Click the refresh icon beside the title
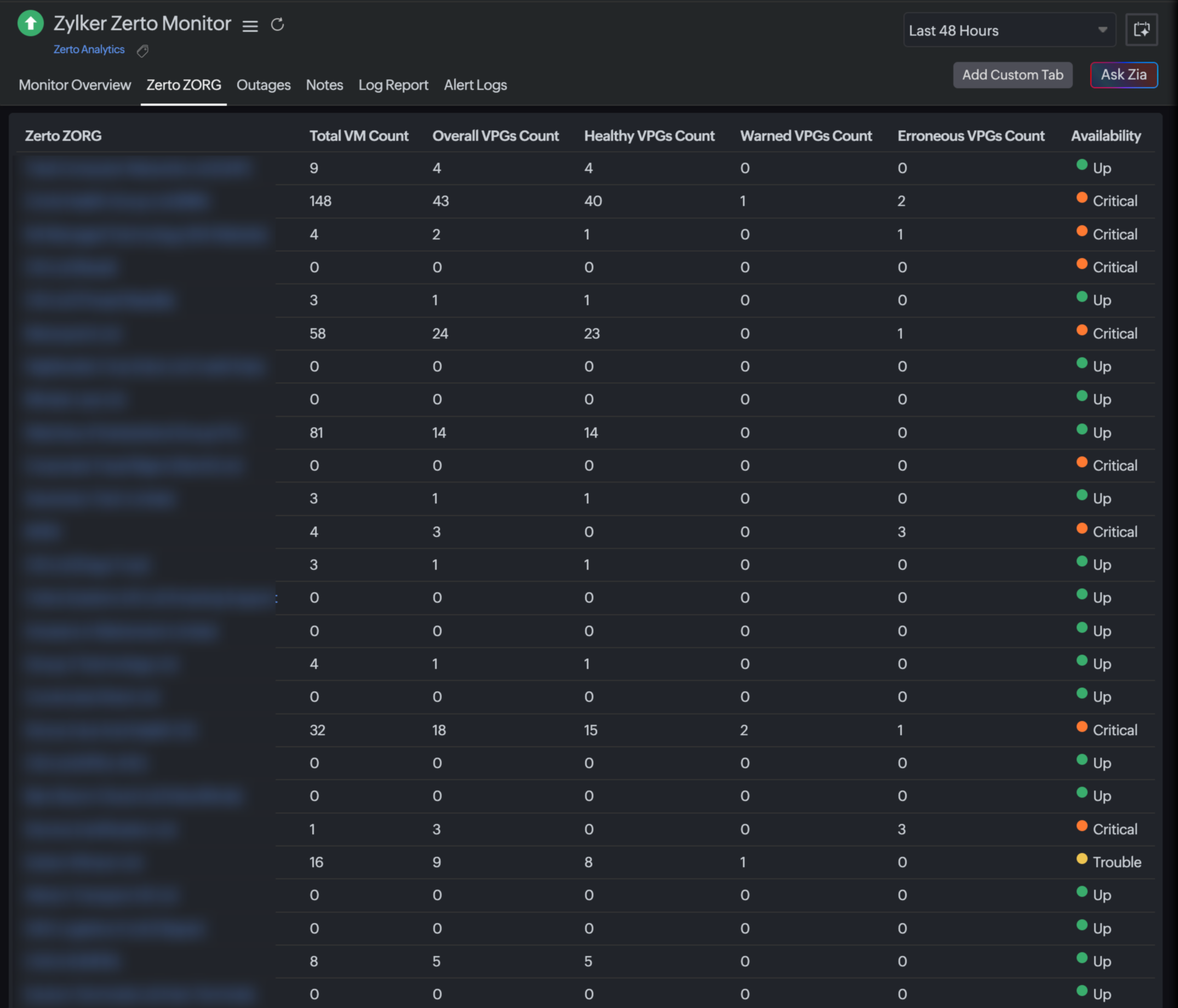Screen dimensions: 1178x1008 277,25
